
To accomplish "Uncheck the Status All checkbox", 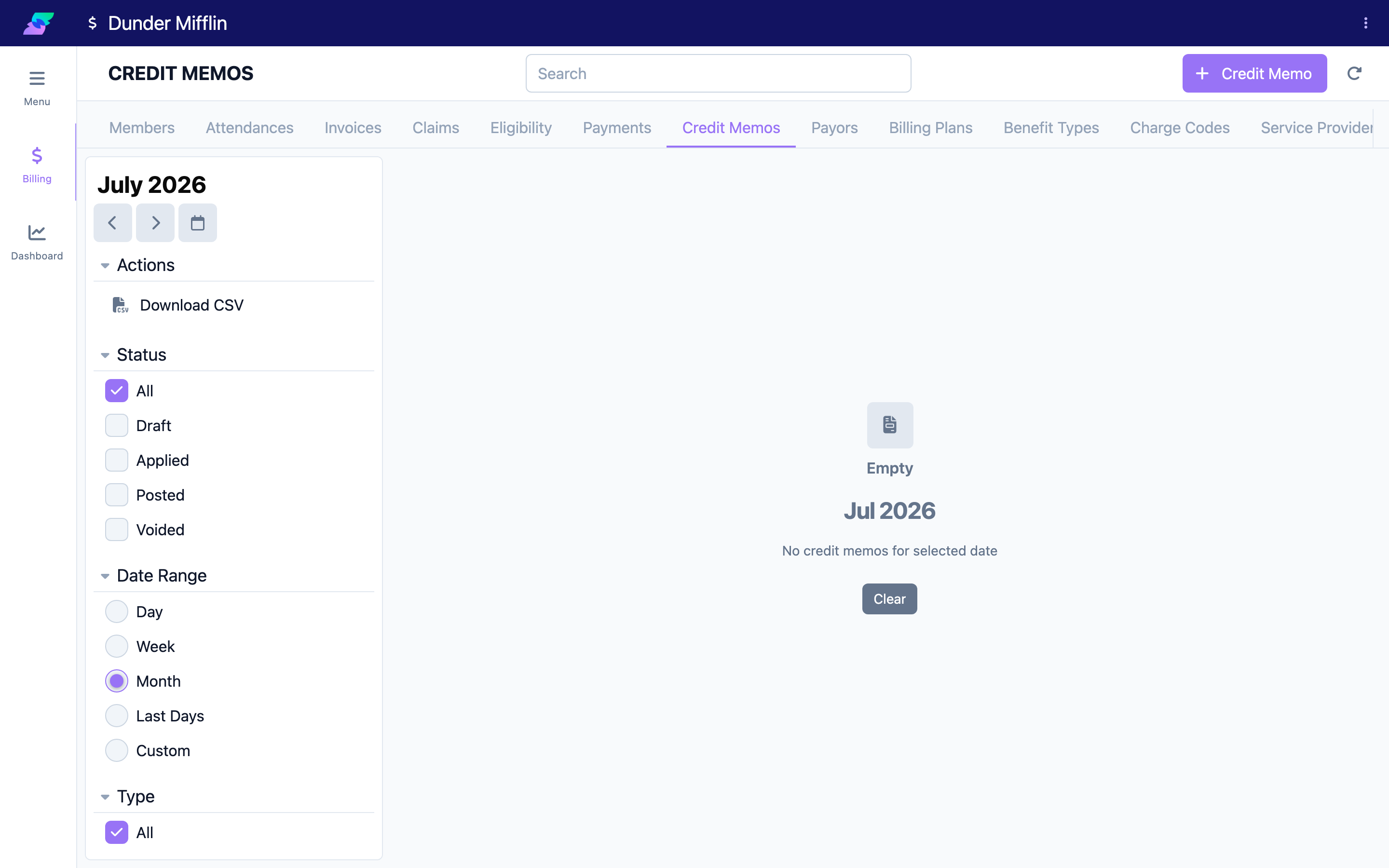I will click(117, 391).
